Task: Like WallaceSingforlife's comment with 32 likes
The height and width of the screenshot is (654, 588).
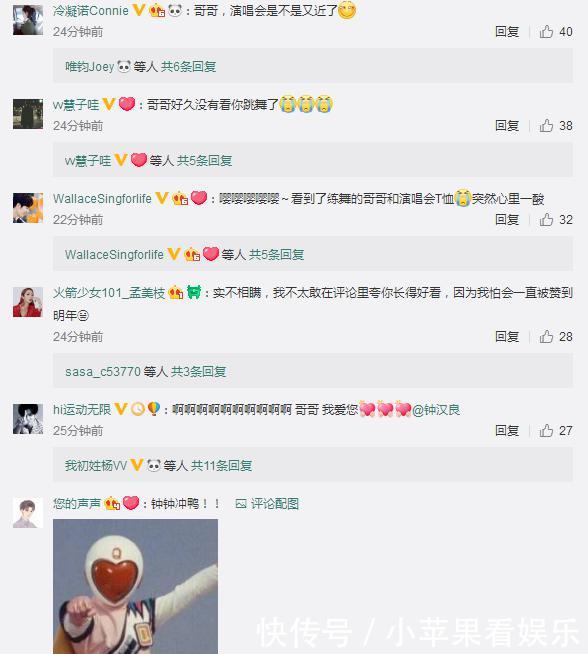Action: (x=546, y=219)
